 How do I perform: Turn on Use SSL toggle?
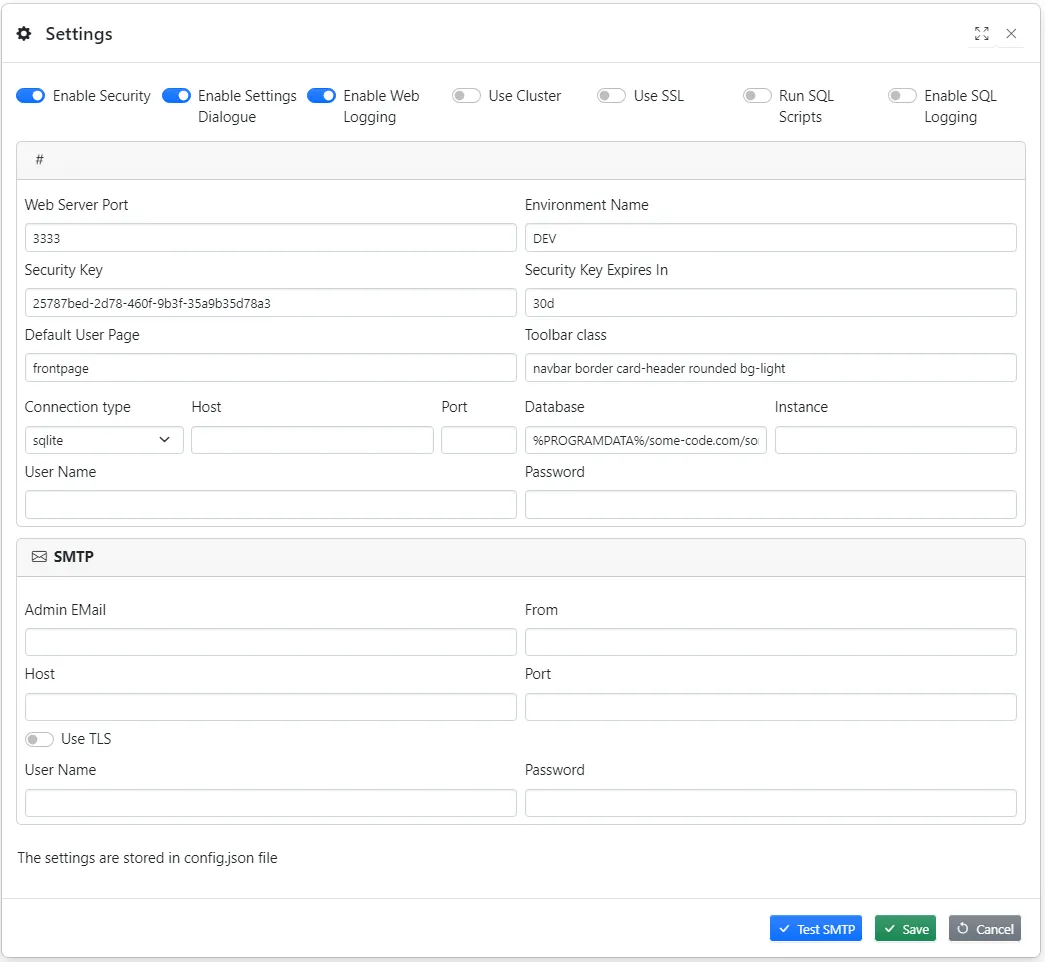[x=611, y=96]
